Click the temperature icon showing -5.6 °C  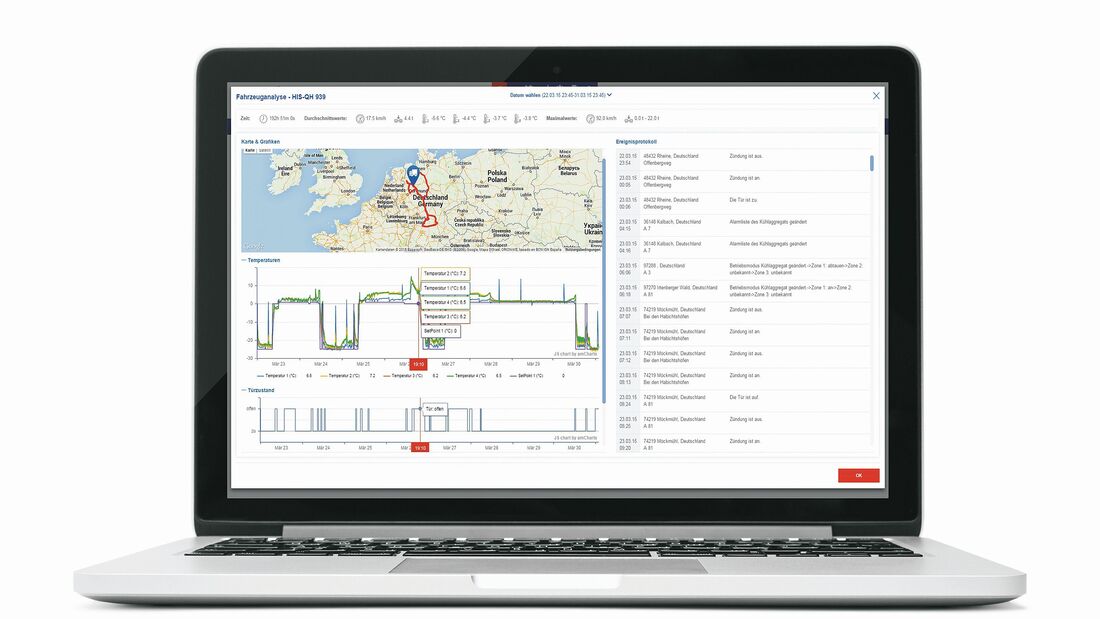tap(424, 118)
